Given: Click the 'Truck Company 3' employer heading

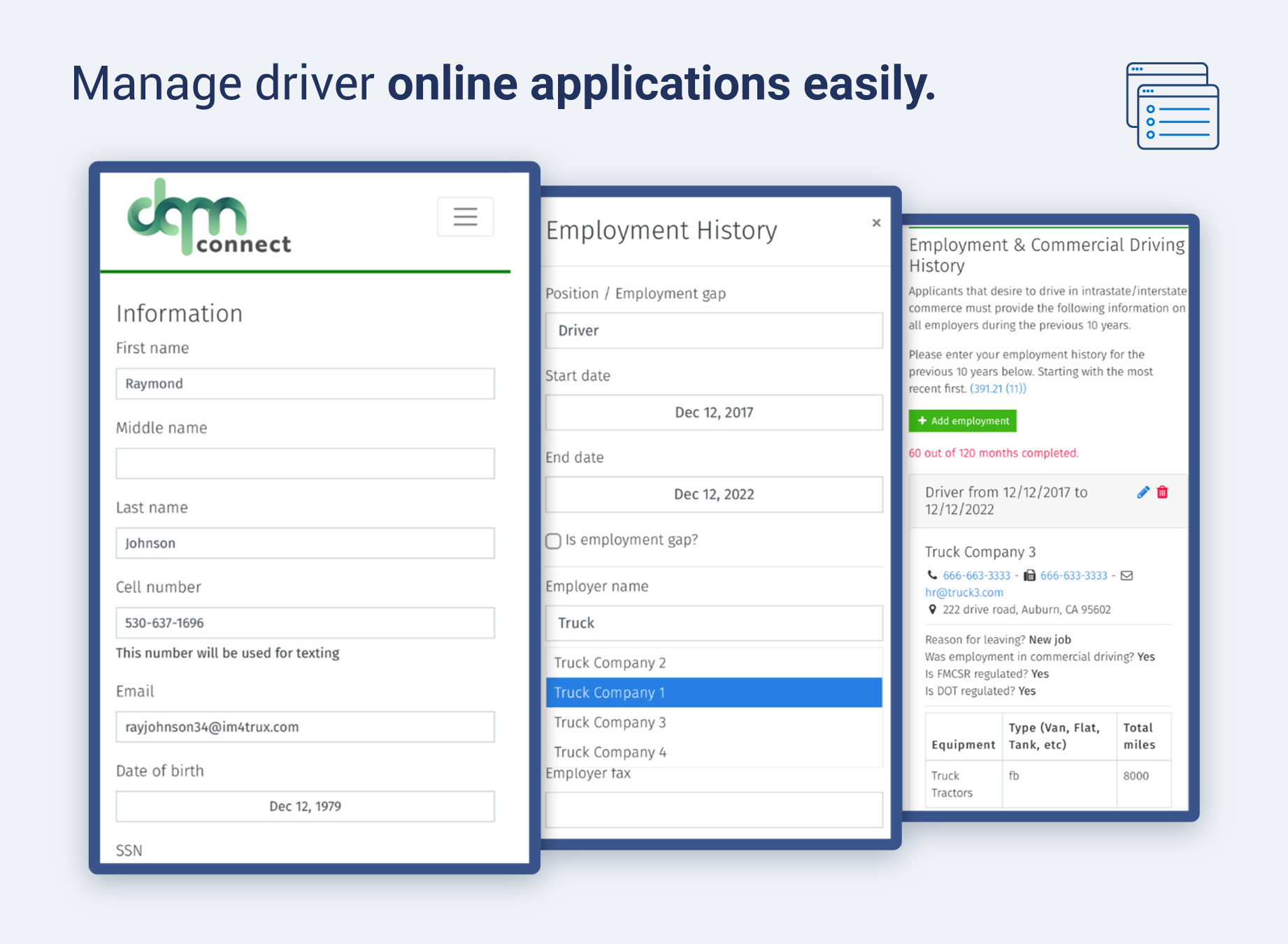Looking at the screenshot, I should point(980,552).
